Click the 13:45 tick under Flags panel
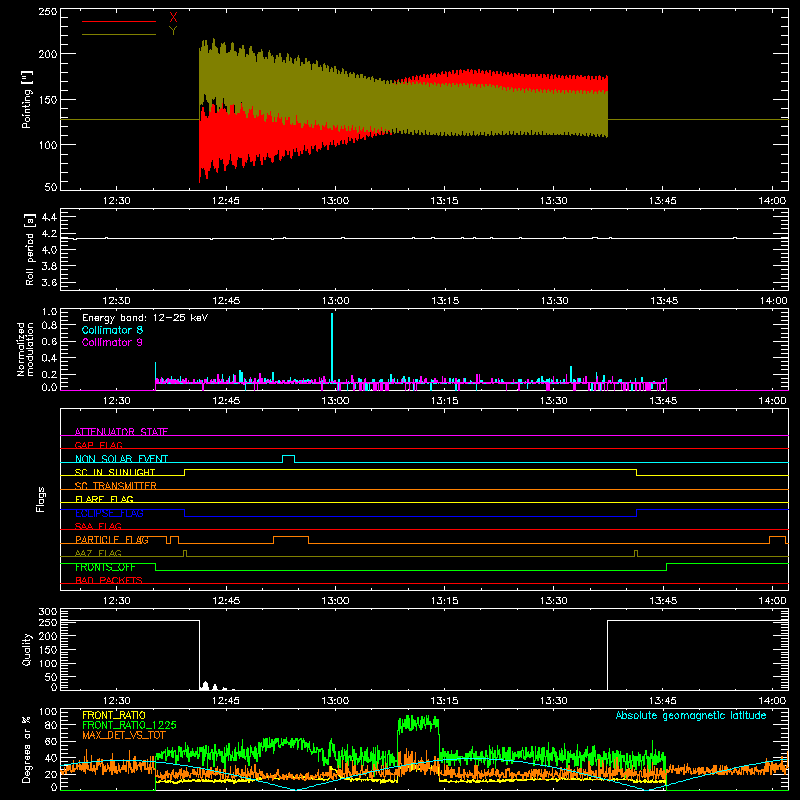 (663, 601)
